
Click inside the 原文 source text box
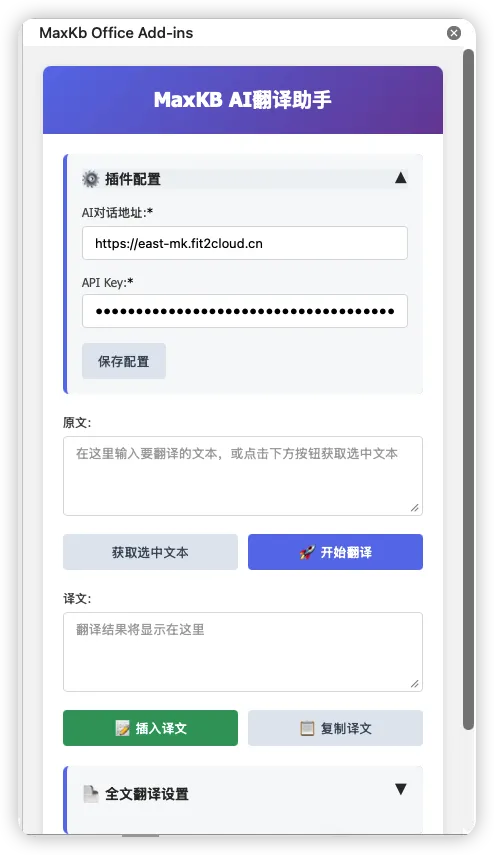(243, 475)
